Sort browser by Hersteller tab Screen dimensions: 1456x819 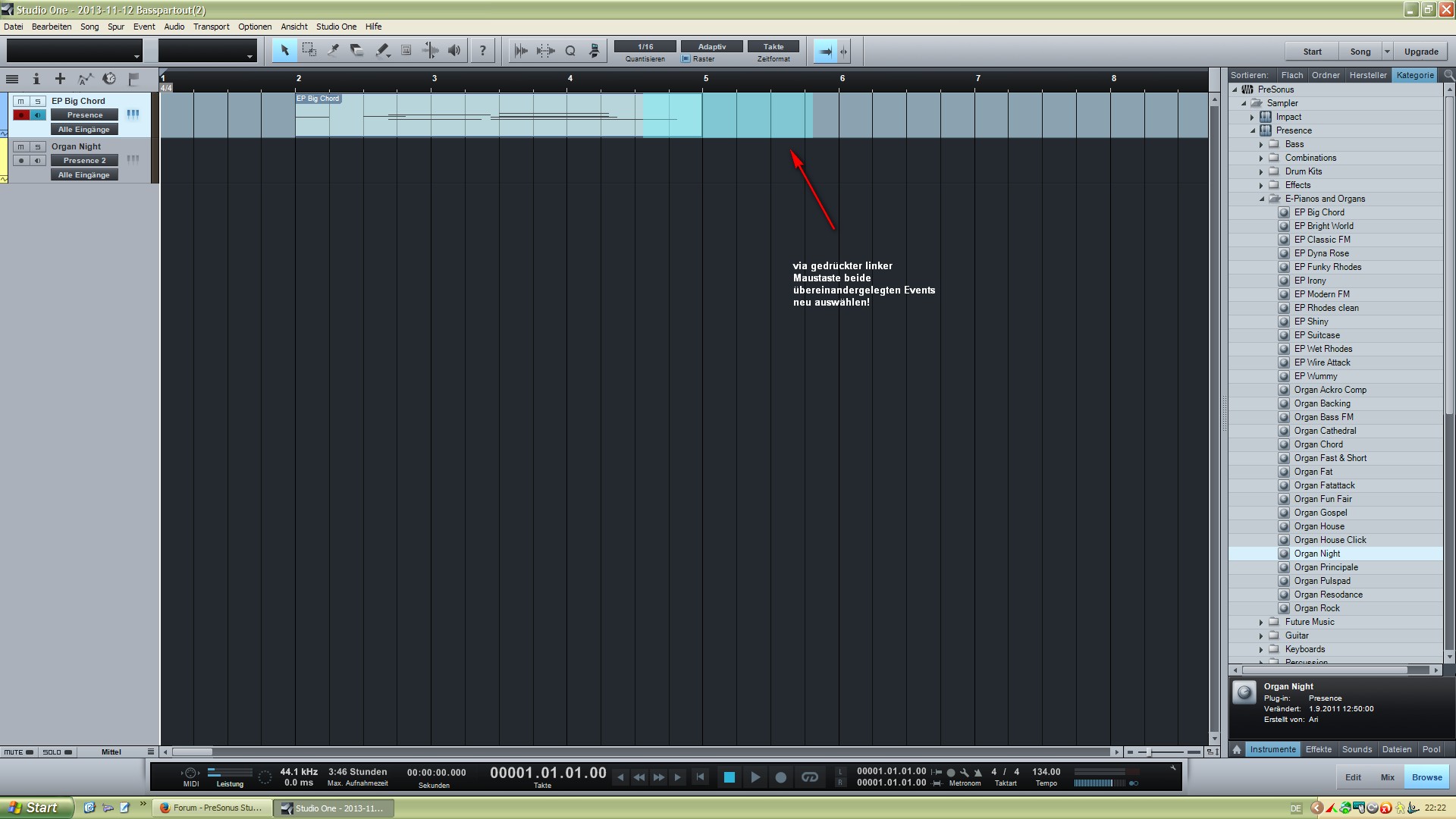pos(1368,75)
